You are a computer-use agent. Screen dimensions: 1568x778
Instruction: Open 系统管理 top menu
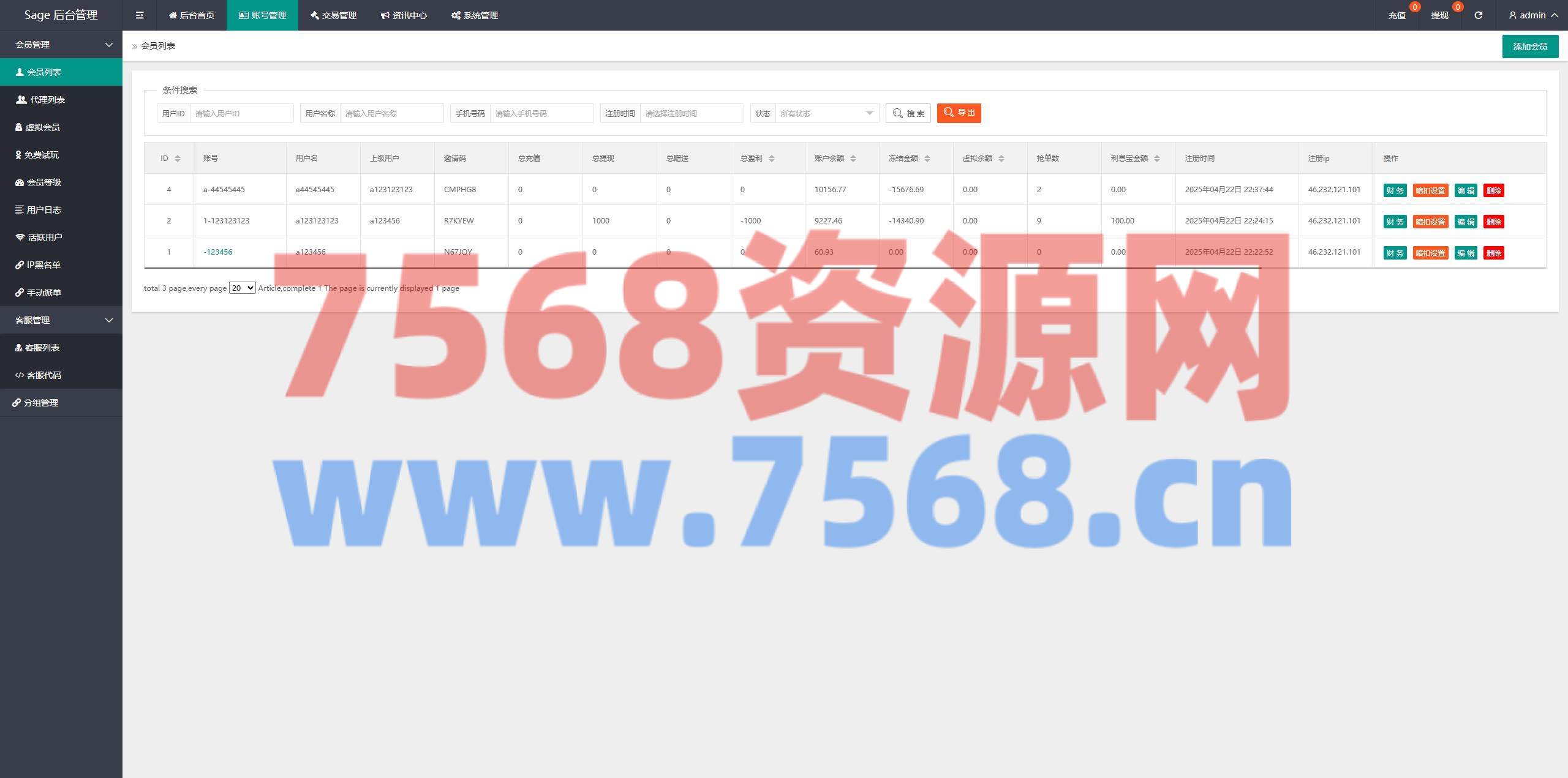click(x=475, y=15)
